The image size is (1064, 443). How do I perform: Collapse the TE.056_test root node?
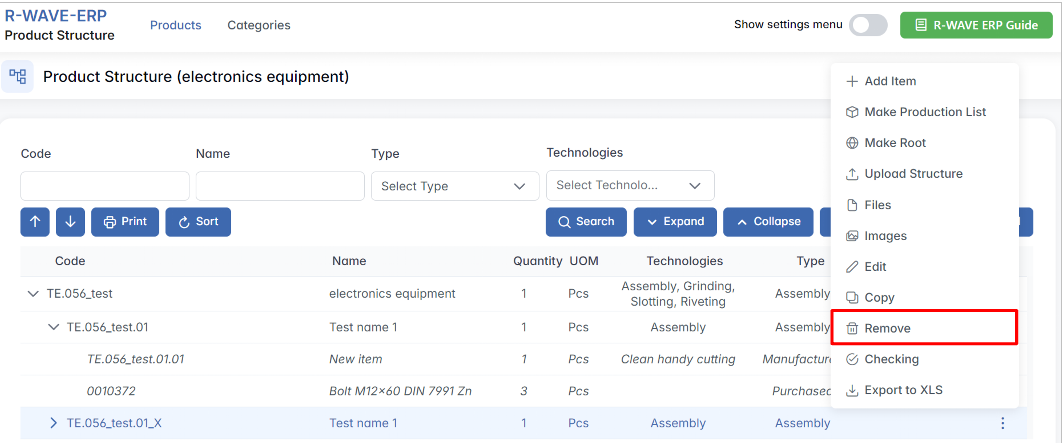[x=33, y=294]
